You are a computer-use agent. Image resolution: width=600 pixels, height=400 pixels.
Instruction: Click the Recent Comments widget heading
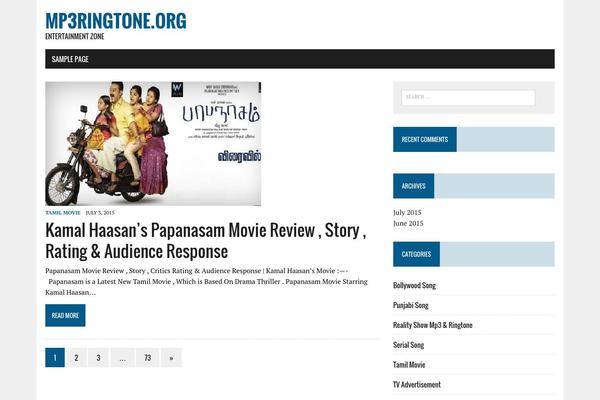click(425, 139)
